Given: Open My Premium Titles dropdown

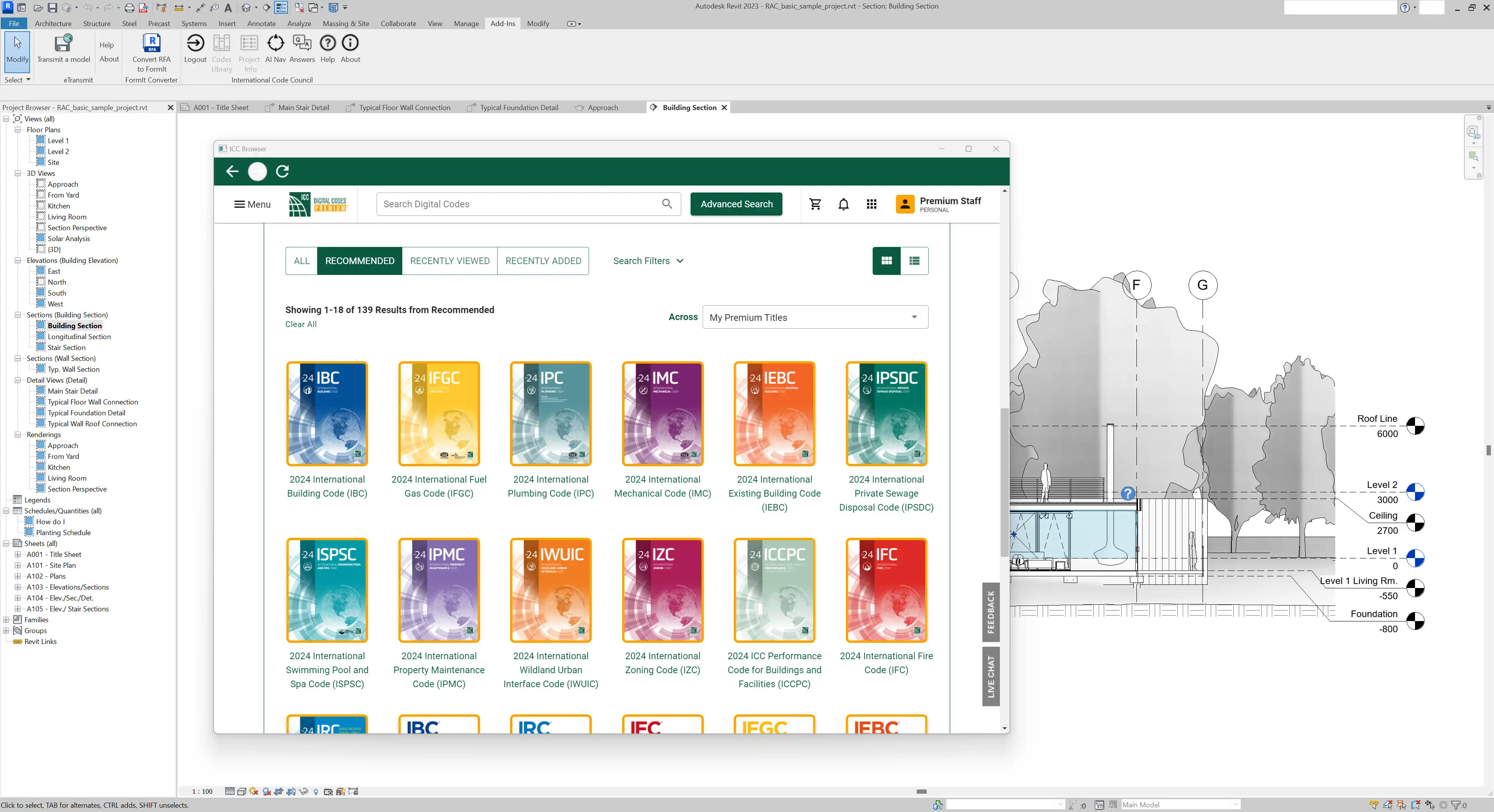Looking at the screenshot, I should tap(815, 318).
